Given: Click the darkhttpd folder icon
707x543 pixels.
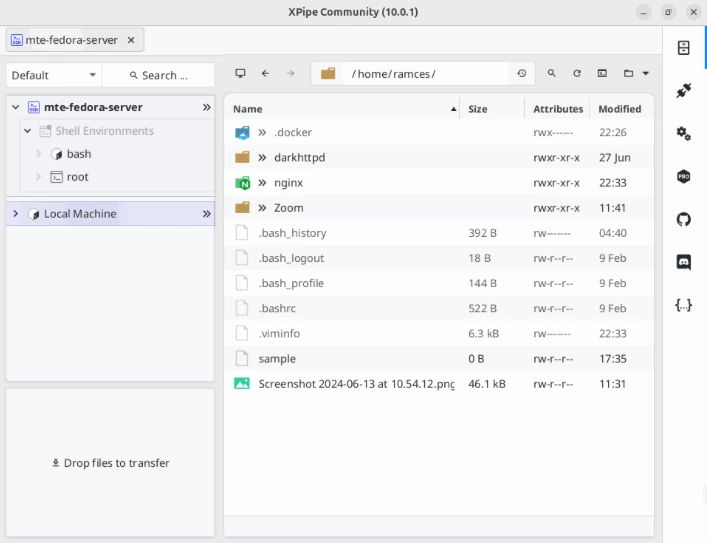Looking at the screenshot, I should [x=242, y=157].
